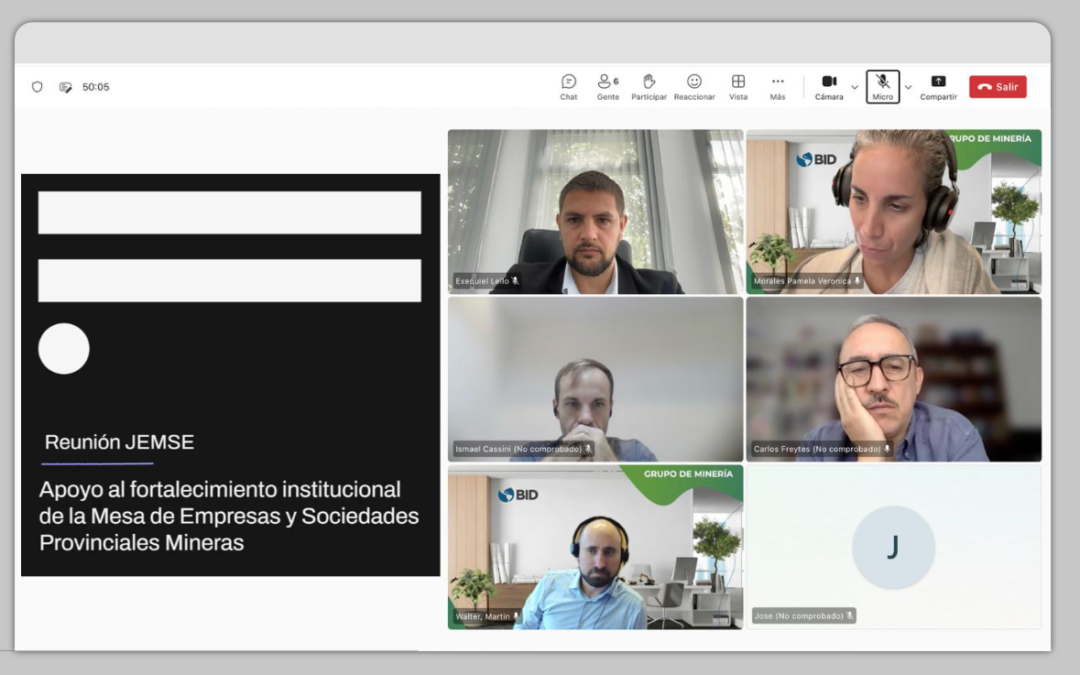Open the Más options menu

pyautogui.click(x=777, y=86)
